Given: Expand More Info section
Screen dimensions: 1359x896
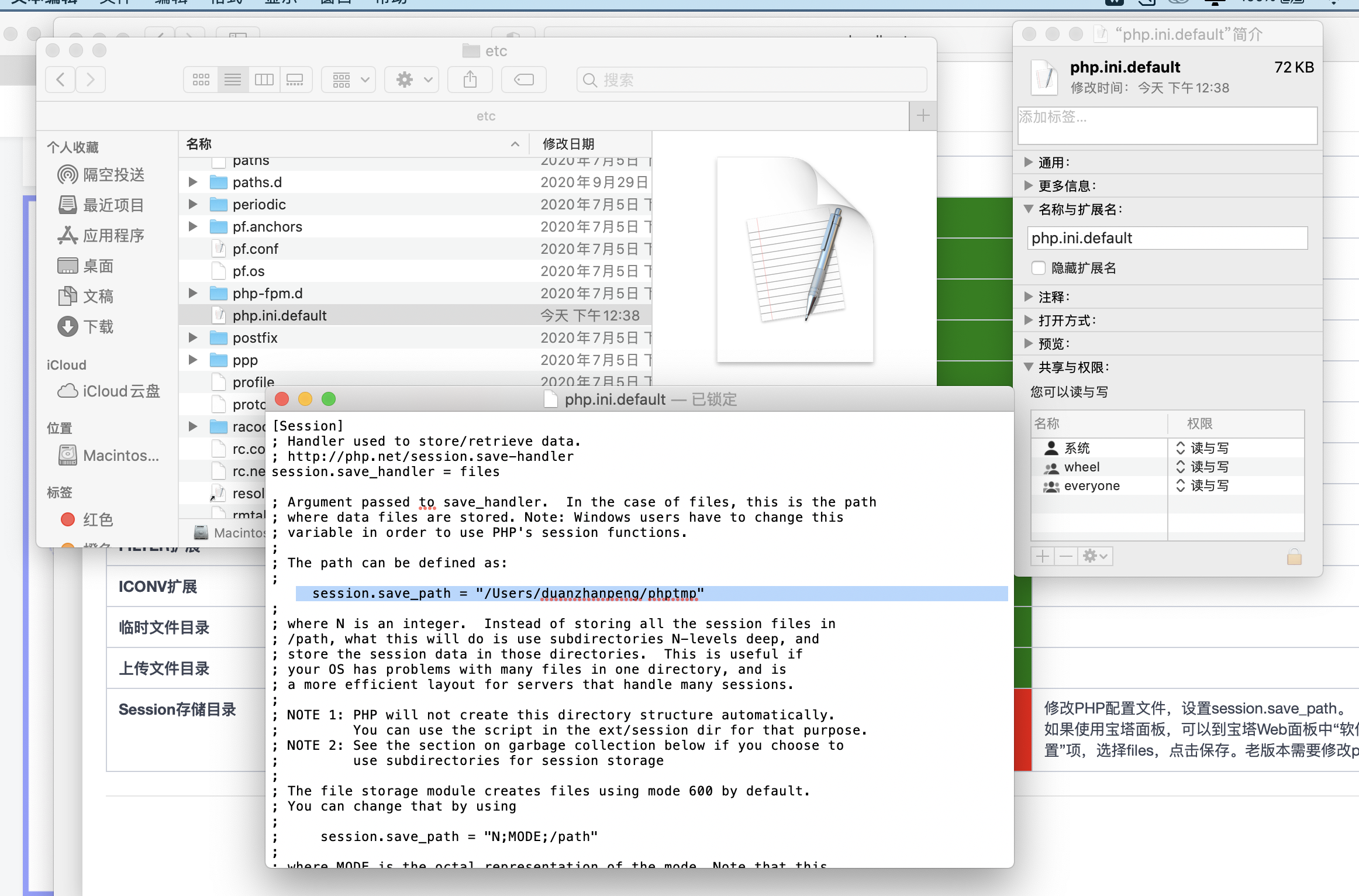Looking at the screenshot, I should pyautogui.click(x=1029, y=185).
